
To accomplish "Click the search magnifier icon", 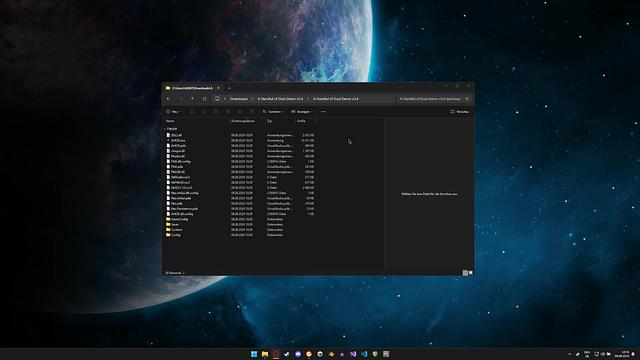I will [x=467, y=99].
